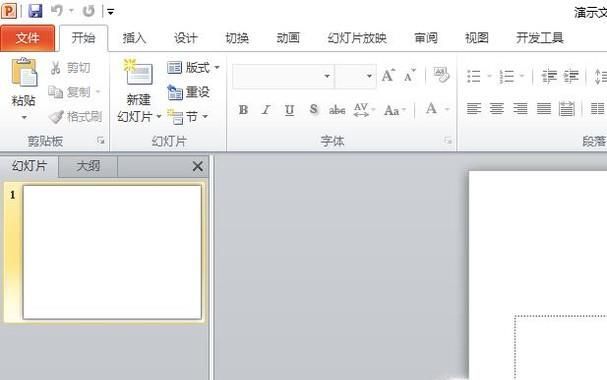The height and width of the screenshot is (380, 607).
Task: Select the 开始 (Home) tab
Action: (x=83, y=38)
